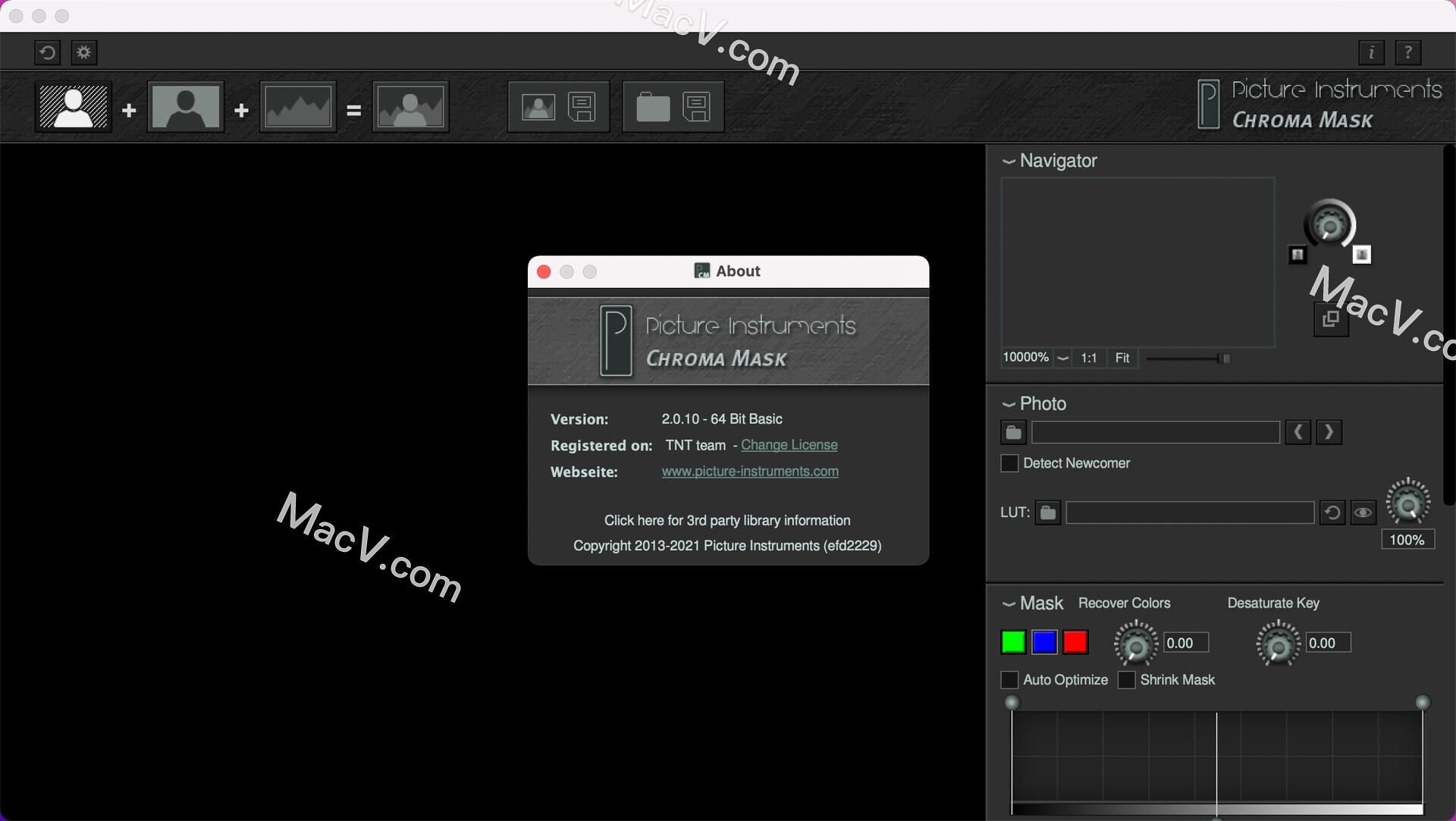This screenshot has height=821, width=1456.
Task: Click the mask curve graph area
Action: [1217, 758]
